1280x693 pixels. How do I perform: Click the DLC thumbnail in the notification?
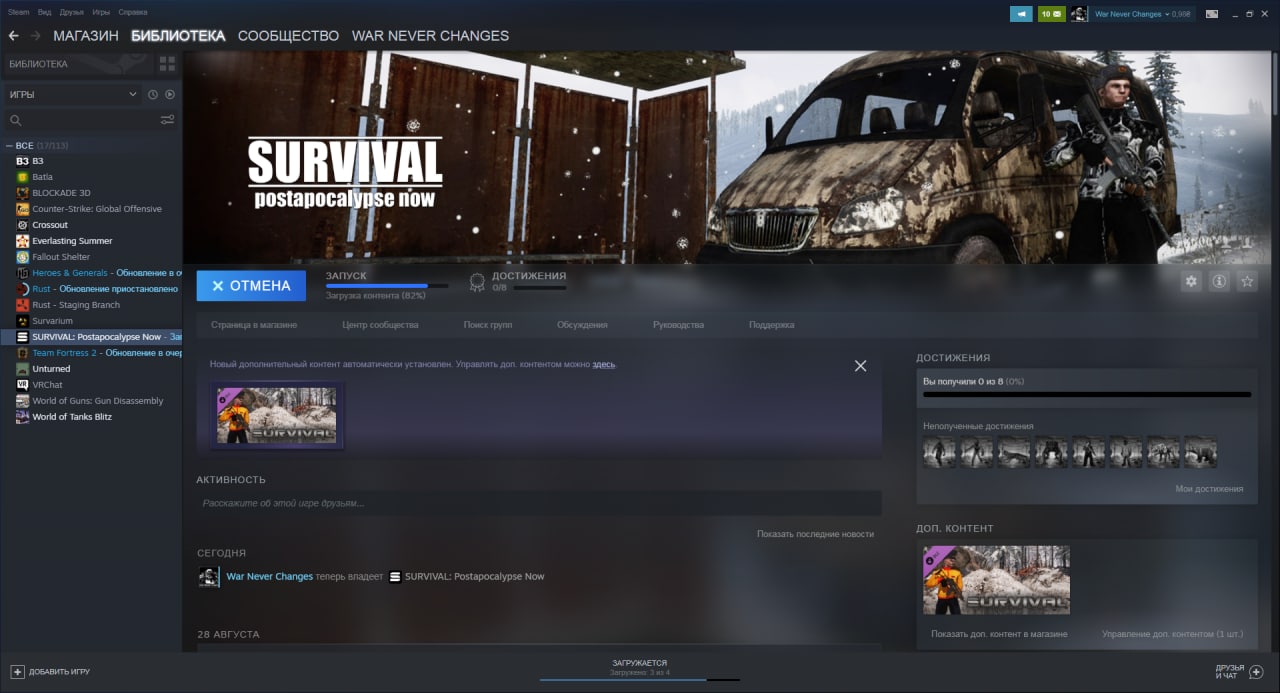tap(277, 415)
